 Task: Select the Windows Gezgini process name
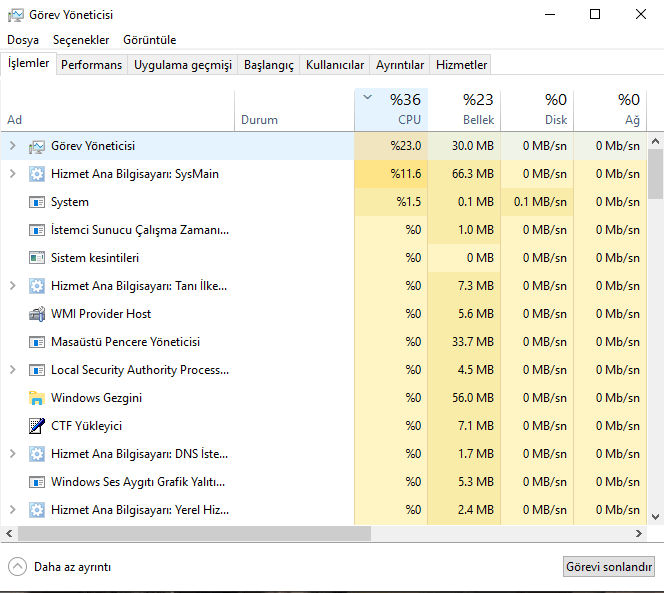pos(97,398)
